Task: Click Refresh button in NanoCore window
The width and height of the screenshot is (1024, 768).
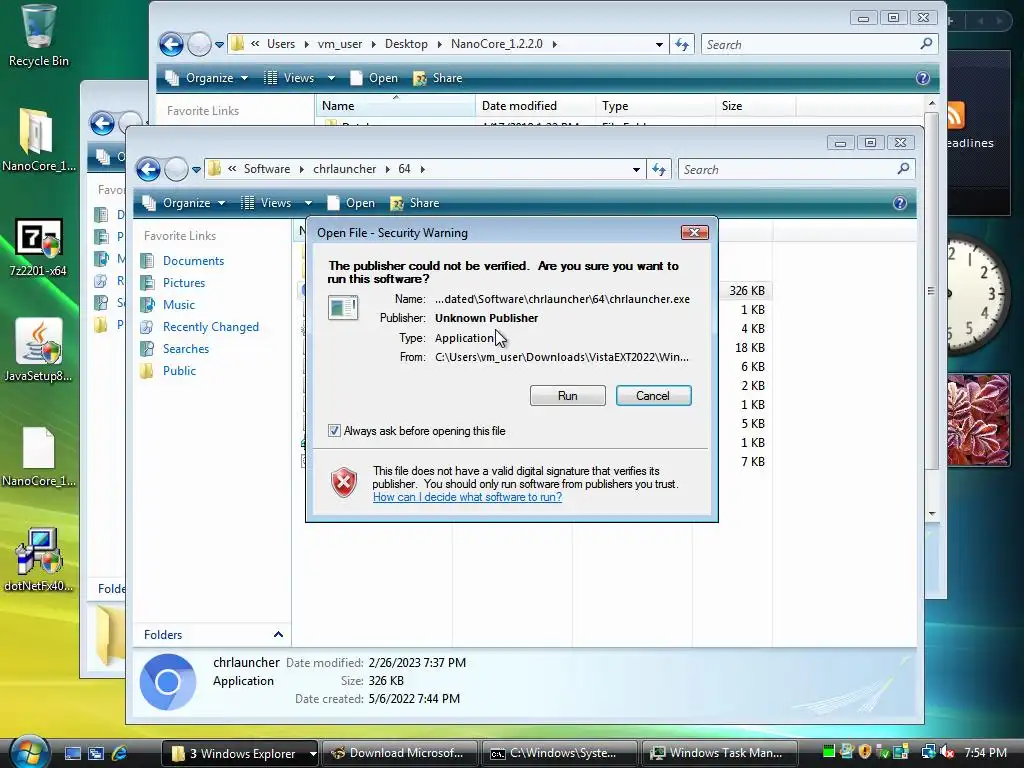Action: point(682,44)
